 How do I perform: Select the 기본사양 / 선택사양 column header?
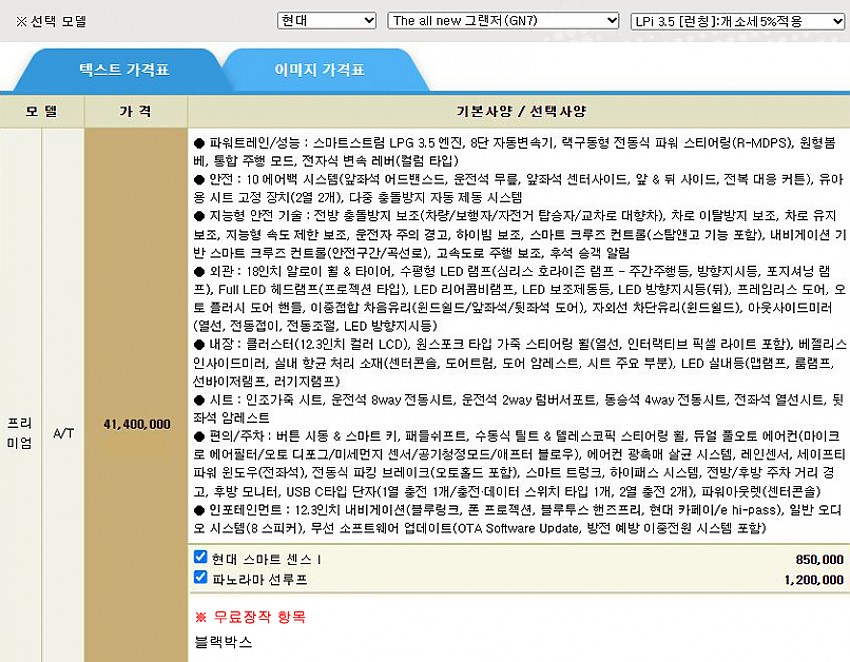(x=517, y=111)
